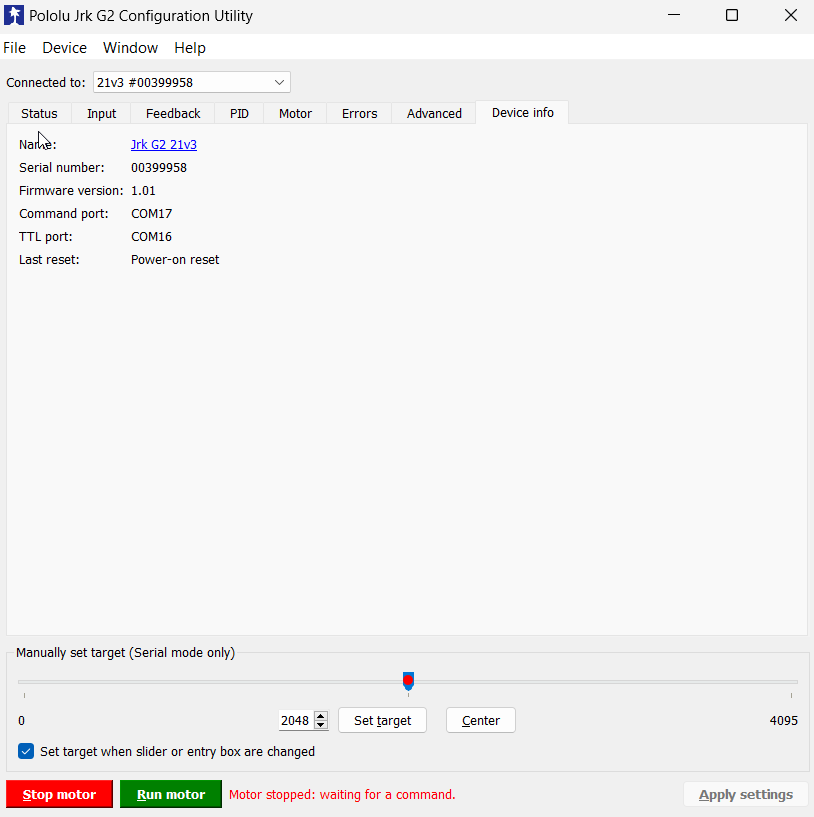
Task: Click the spinbox down arrow for target
Action: [321, 725]
